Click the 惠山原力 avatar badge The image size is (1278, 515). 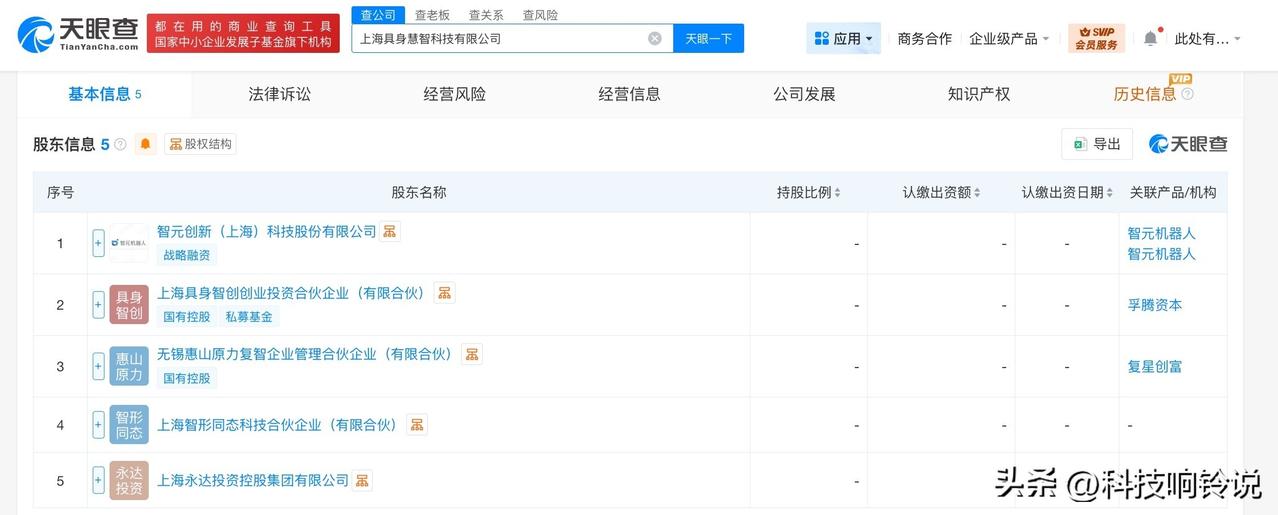(x=129, y=366)
